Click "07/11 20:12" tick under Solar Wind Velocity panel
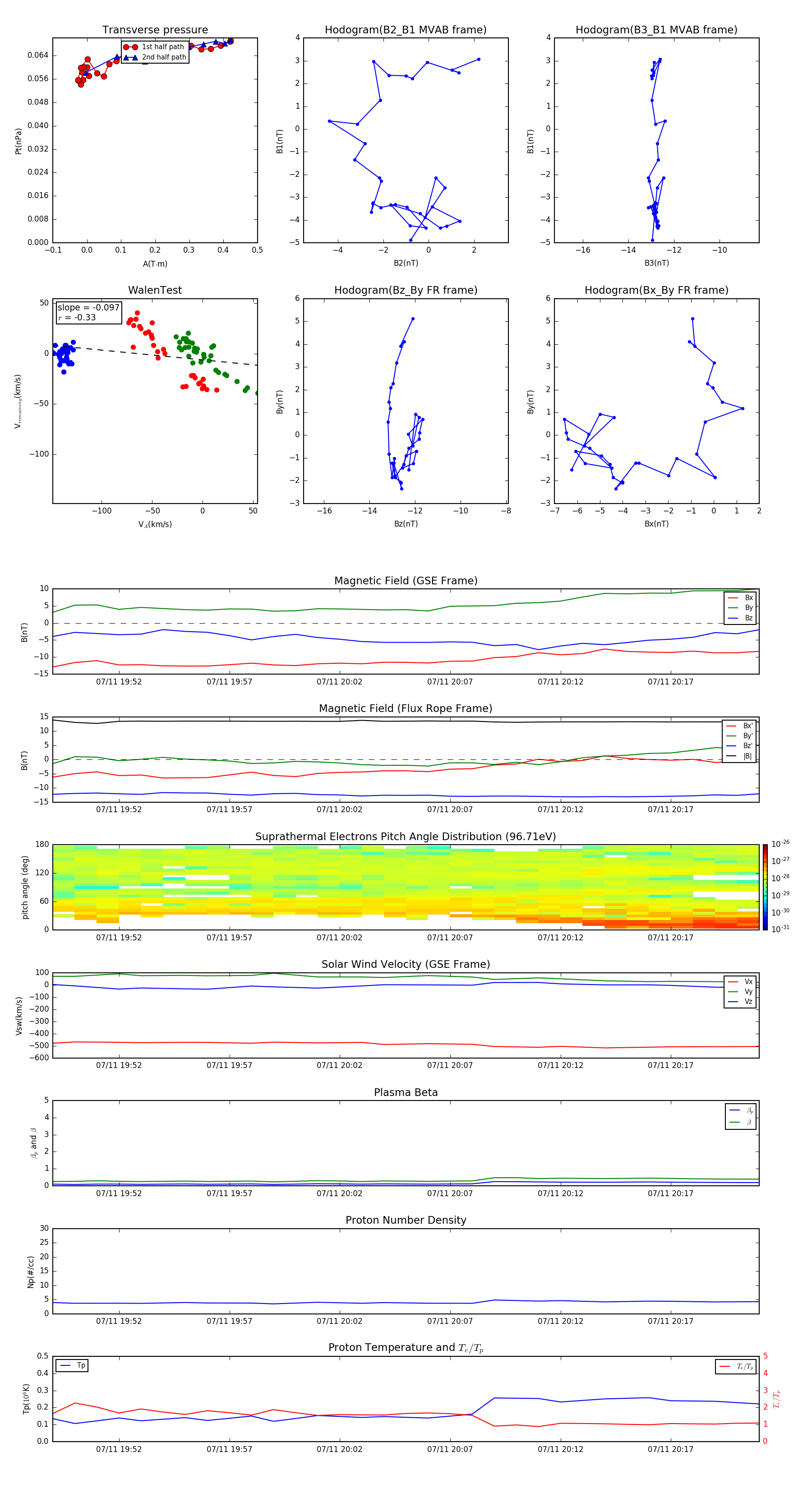The width and height of the screenshot is (812, 1489). pos(561,1065)
